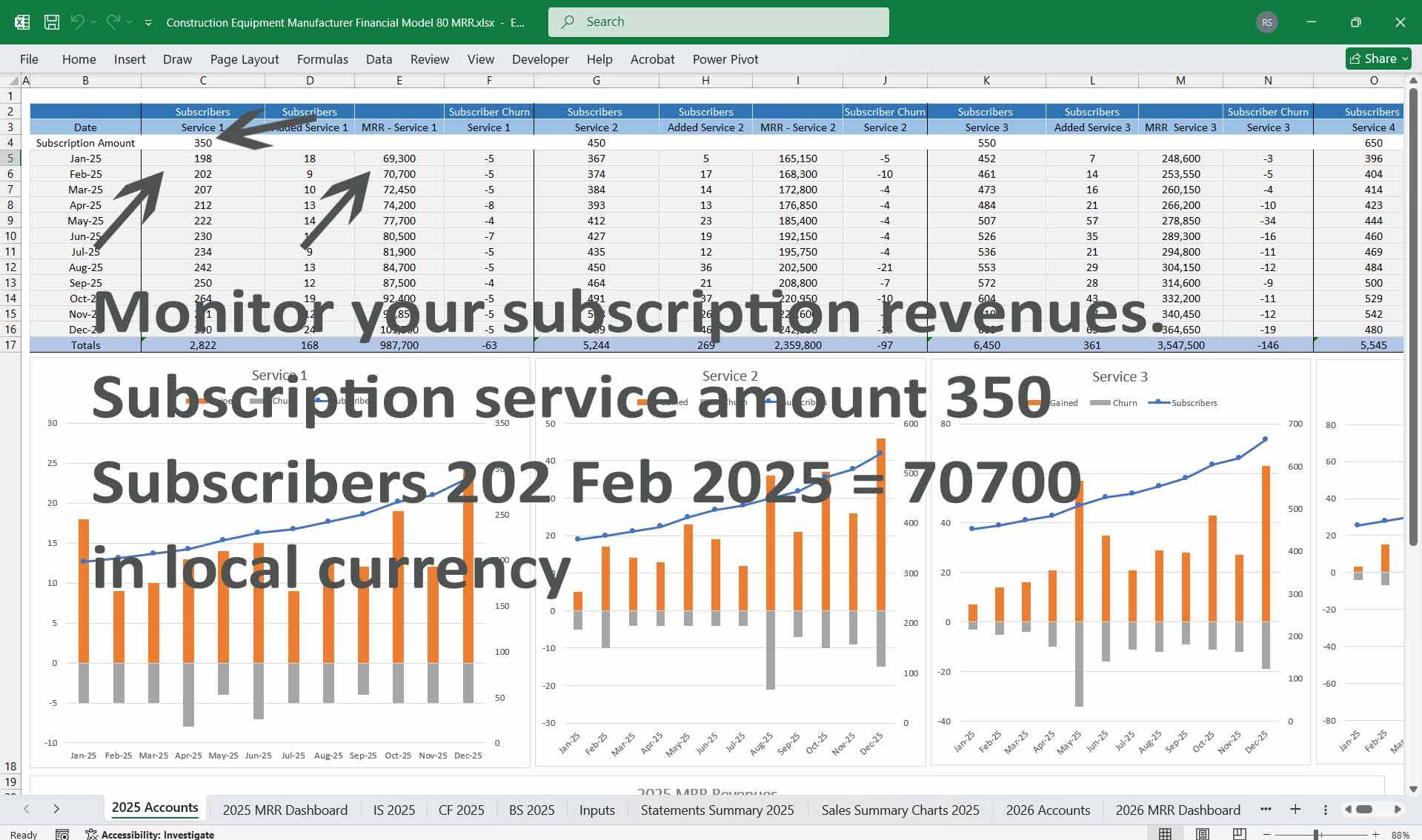Click the zoom slider handle
The image size is (1422, 840).
click(x=1317, y=835)
